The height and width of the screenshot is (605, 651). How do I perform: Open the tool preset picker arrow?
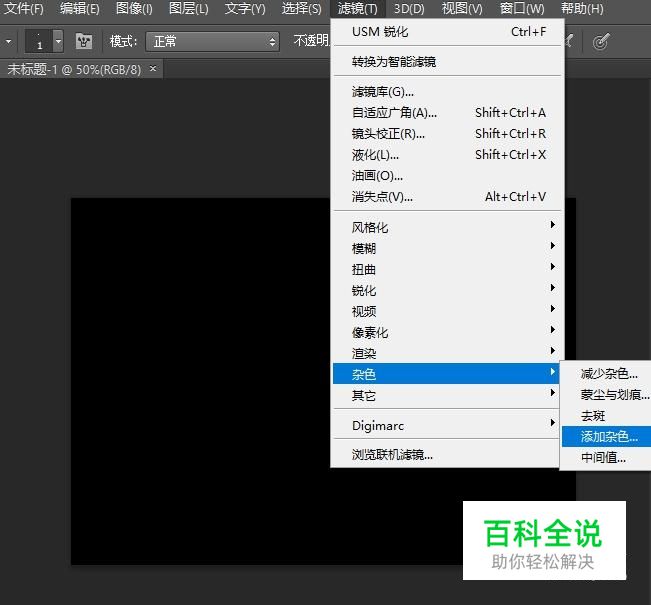[8, 42]
